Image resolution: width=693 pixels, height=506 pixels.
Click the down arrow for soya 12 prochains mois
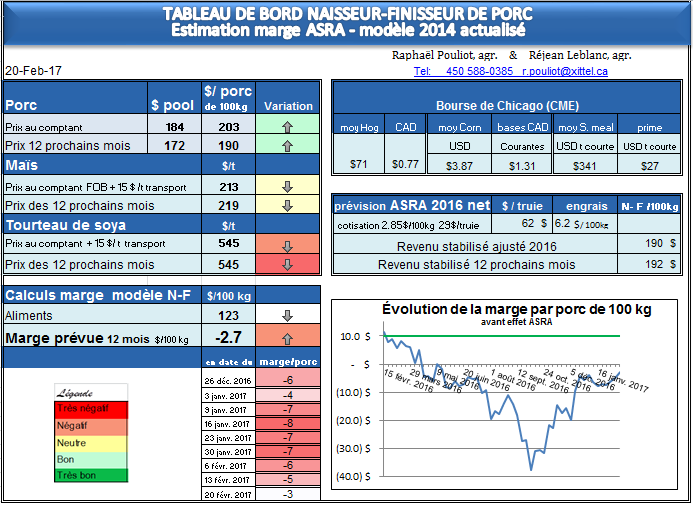[x=288, y=265]
